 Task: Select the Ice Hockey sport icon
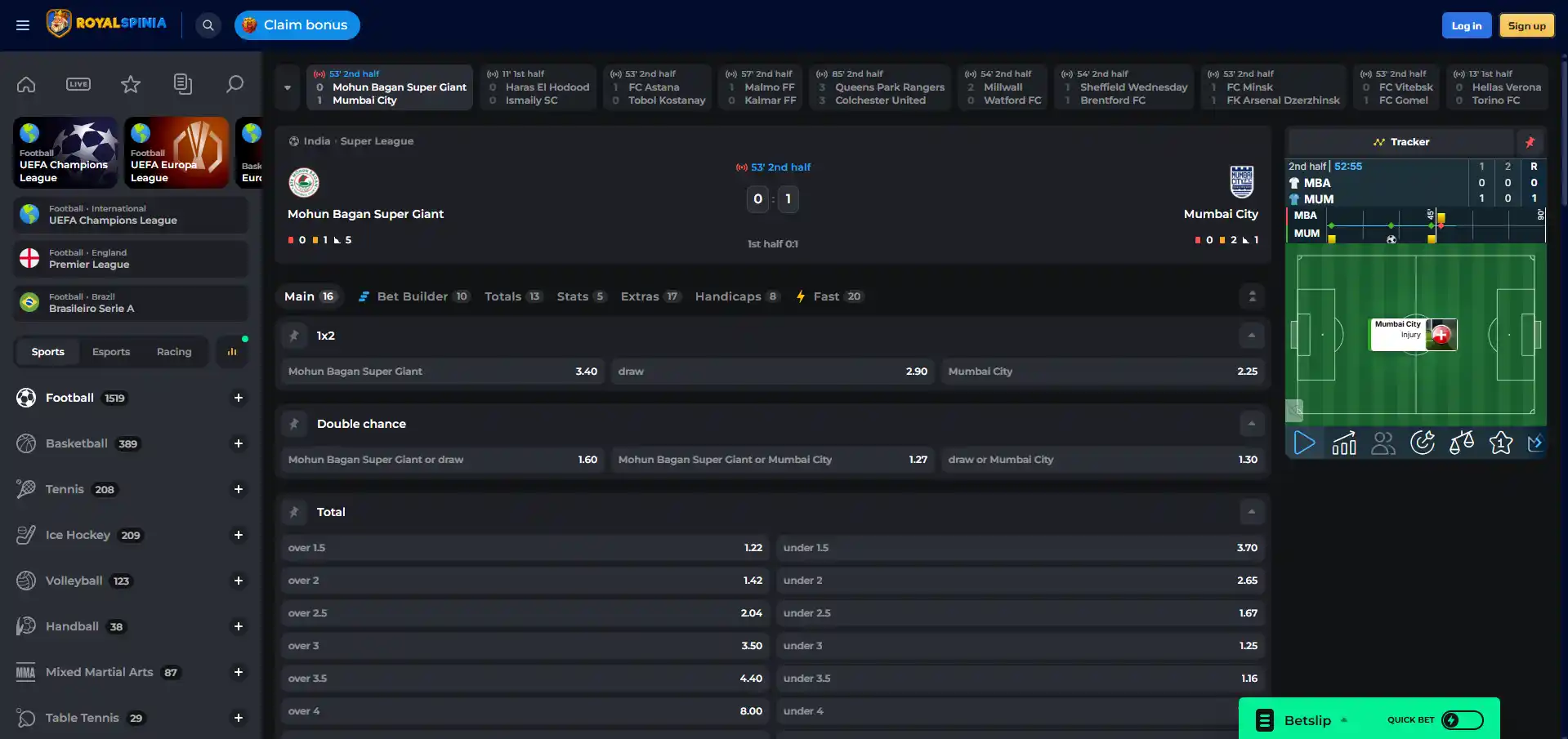[x=26, y=535]
